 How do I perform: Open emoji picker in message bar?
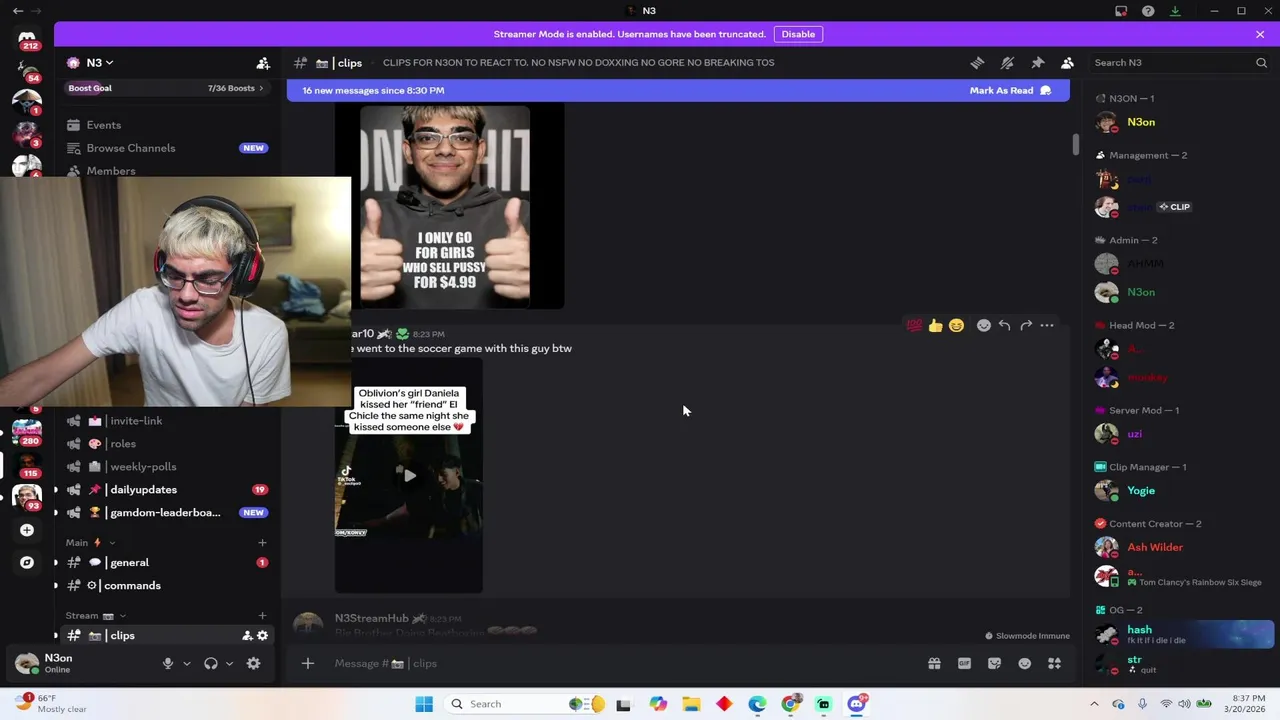click(x=1024, y=663)
